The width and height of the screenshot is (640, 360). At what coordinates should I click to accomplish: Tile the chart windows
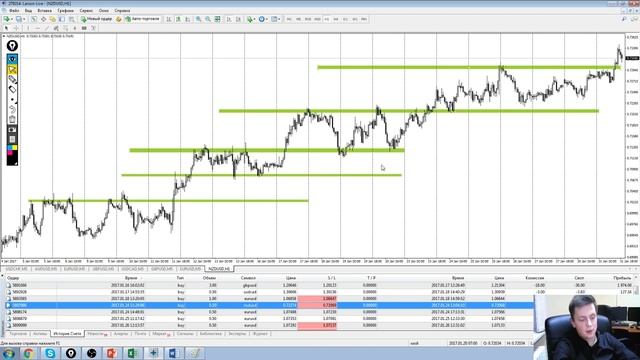point(218,19)
